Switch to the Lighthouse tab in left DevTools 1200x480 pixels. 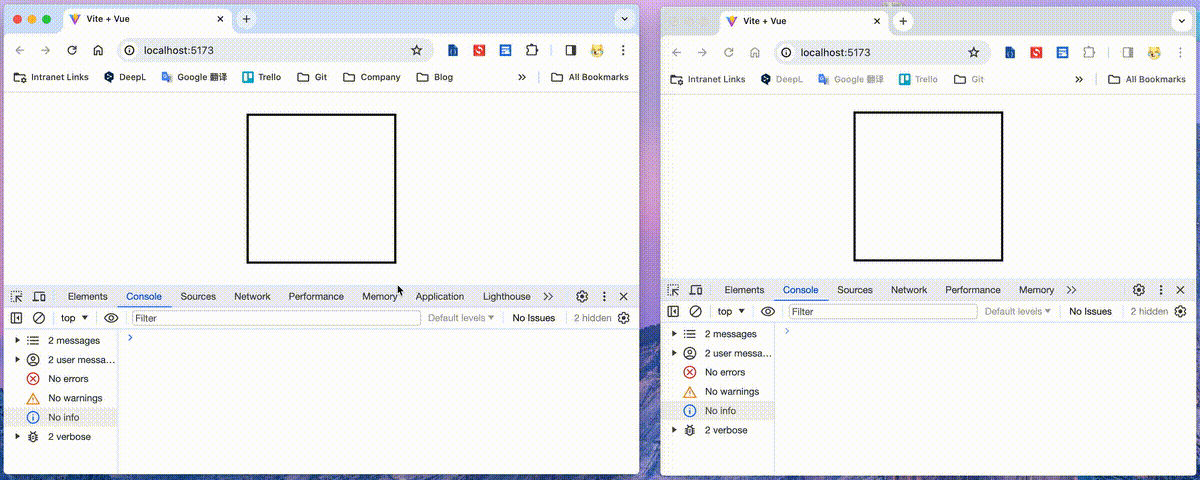tap(506, 297)
